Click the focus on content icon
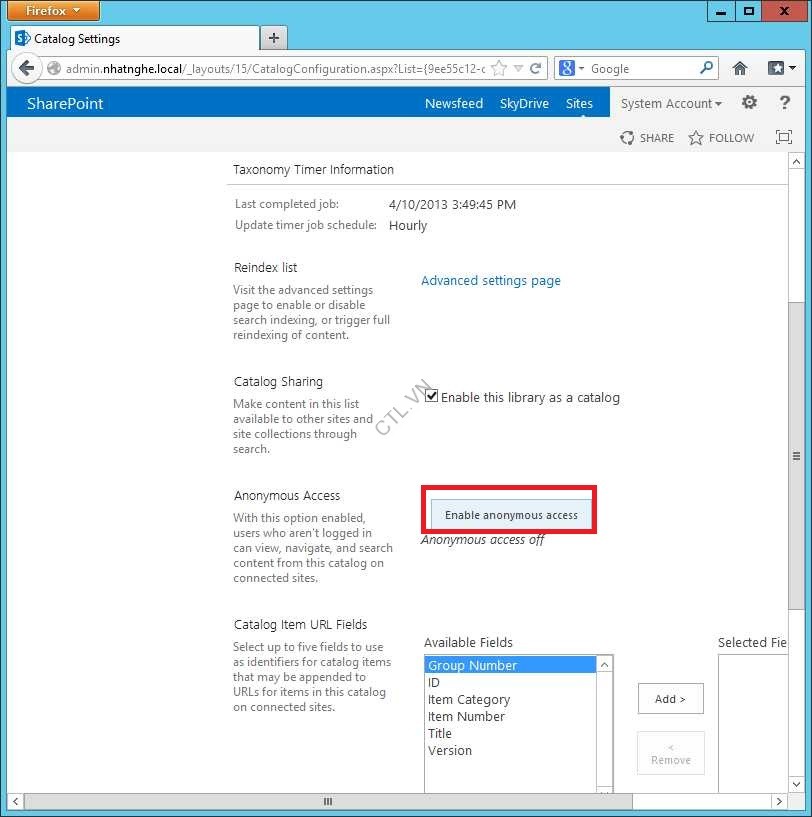The height and width of the screenshot is (817, 812). click(784, 138)
